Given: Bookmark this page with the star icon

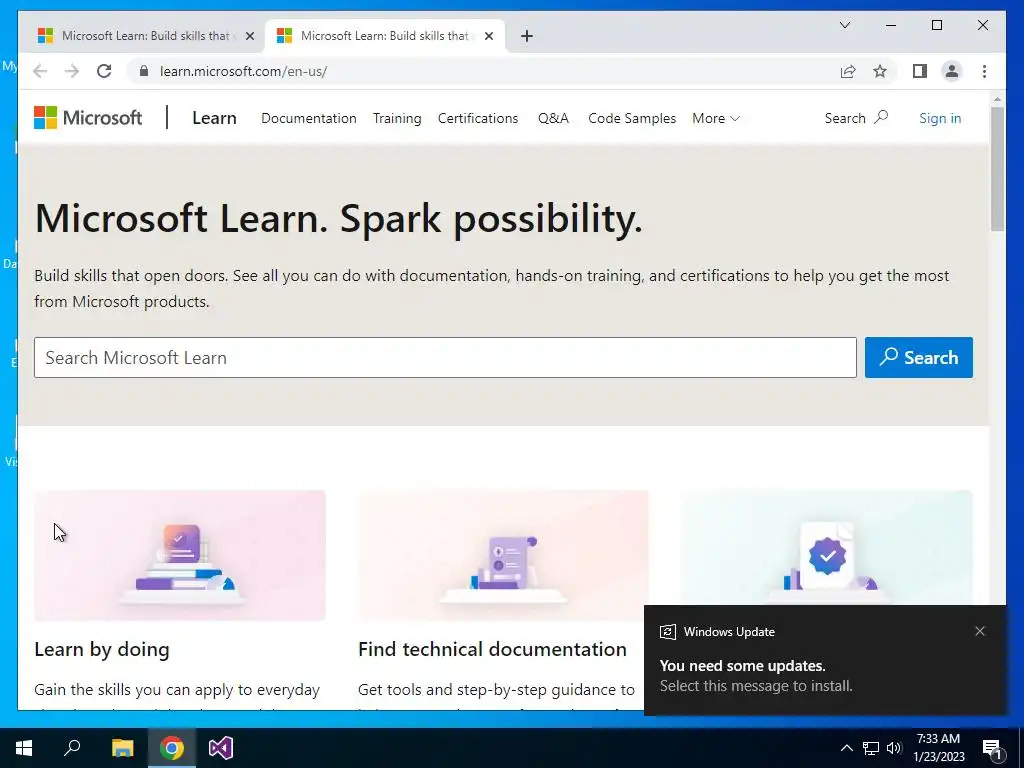Looking at the screenshot, I should [x=880, y=71].
